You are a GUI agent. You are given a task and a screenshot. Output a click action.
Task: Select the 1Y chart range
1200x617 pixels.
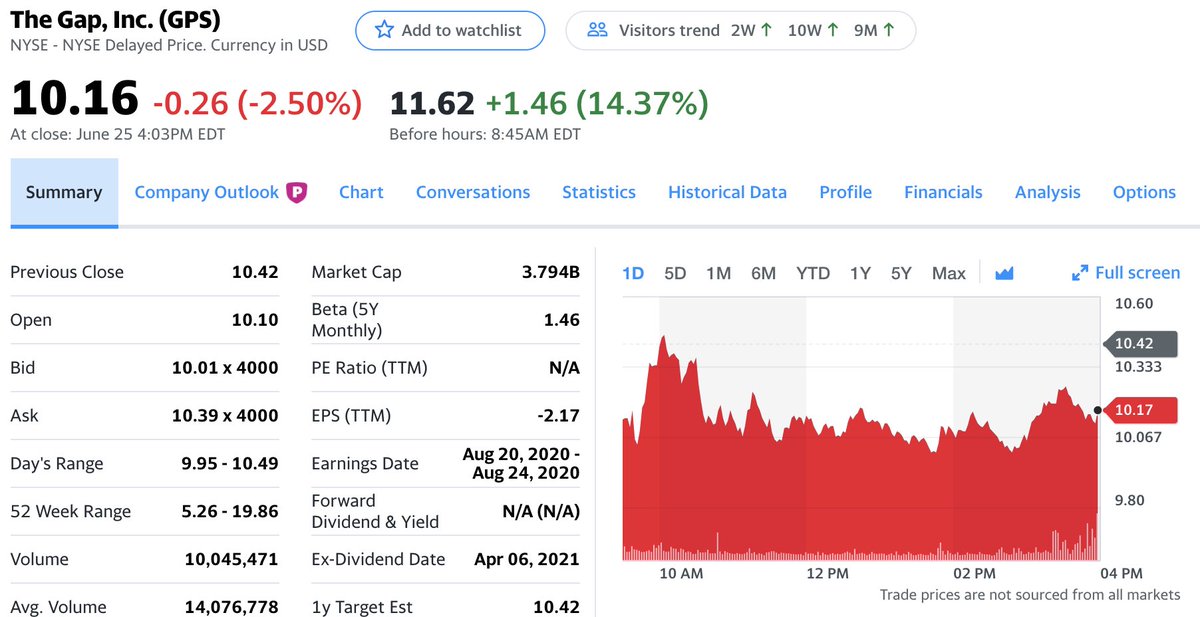(x=860, y=273)
